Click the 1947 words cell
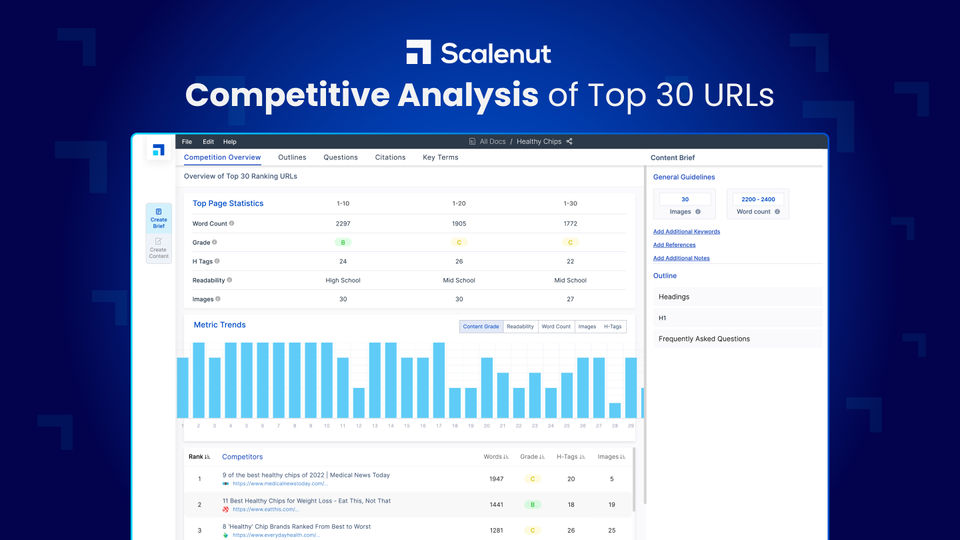960x540 pixels. [x=497, y=479]
